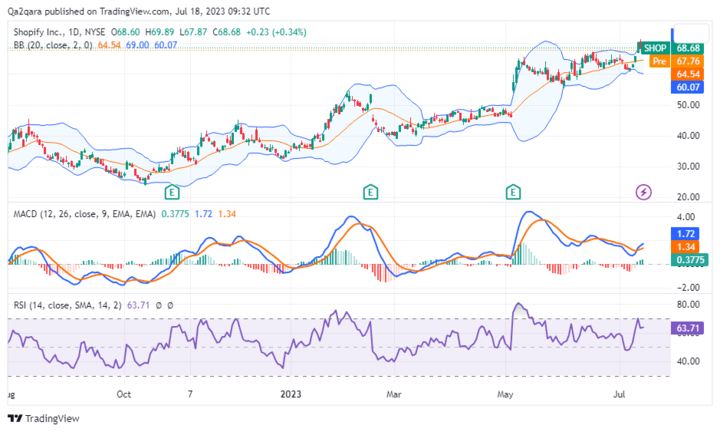
Task: Click the green 0.3775 histogram axis label
Action: pyautogui.click(x=689, y=259)
